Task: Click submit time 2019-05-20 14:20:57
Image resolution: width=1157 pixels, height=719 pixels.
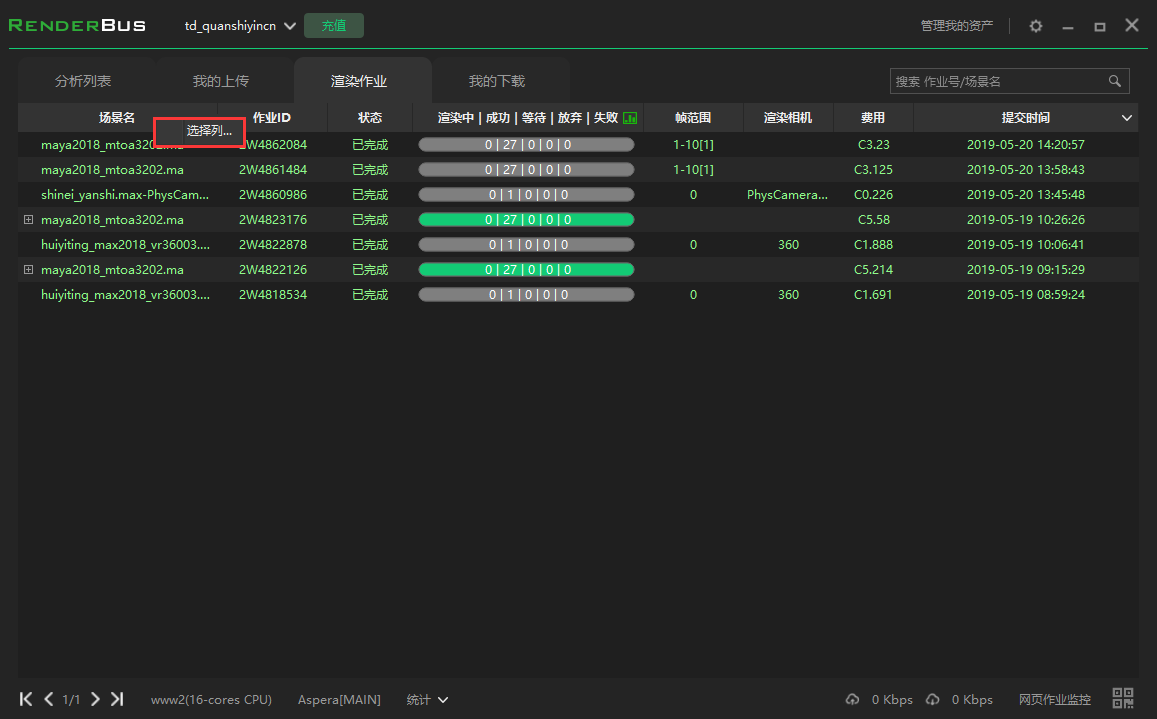Action: coord(1026,145)
